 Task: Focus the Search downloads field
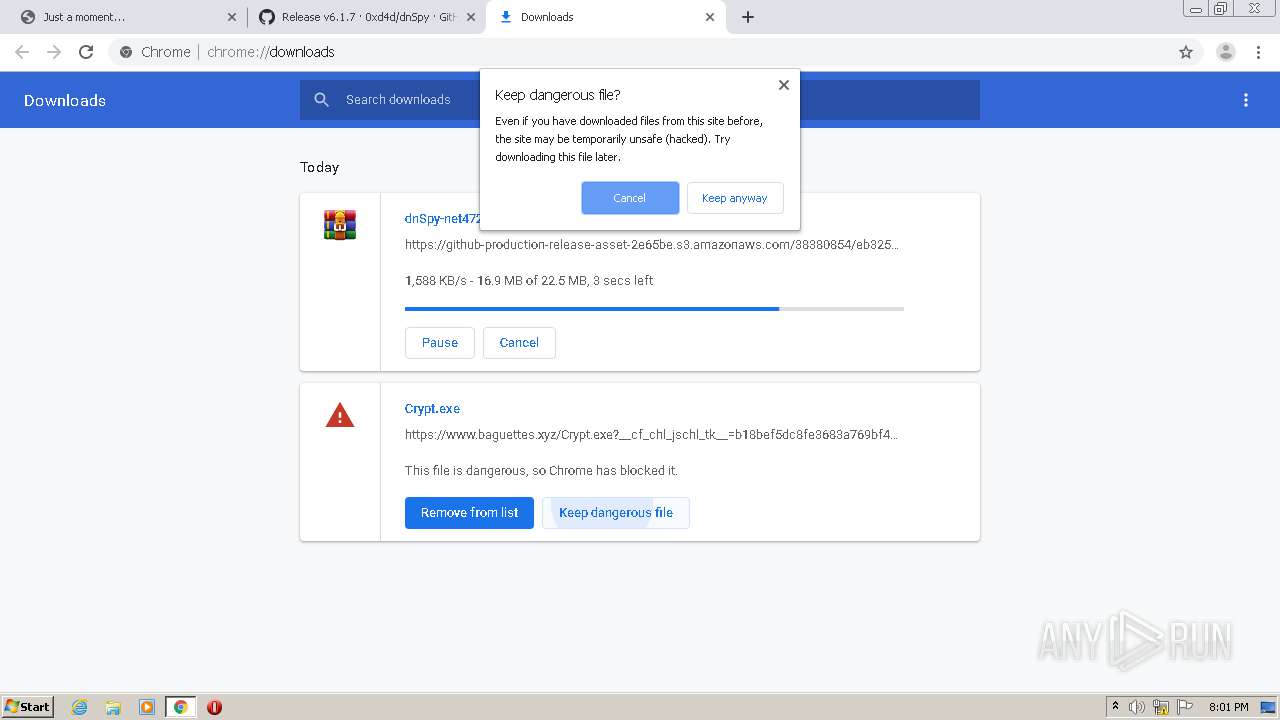click(x=640, y=100)
